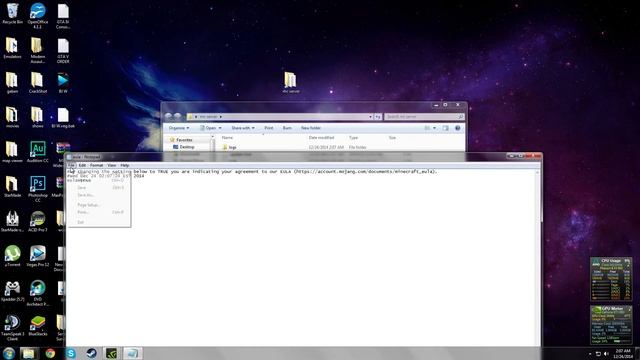Toggle the Explorer preview pane button
Image resolution: width=640 pixels, height=360 pixels.
point(445,128)
